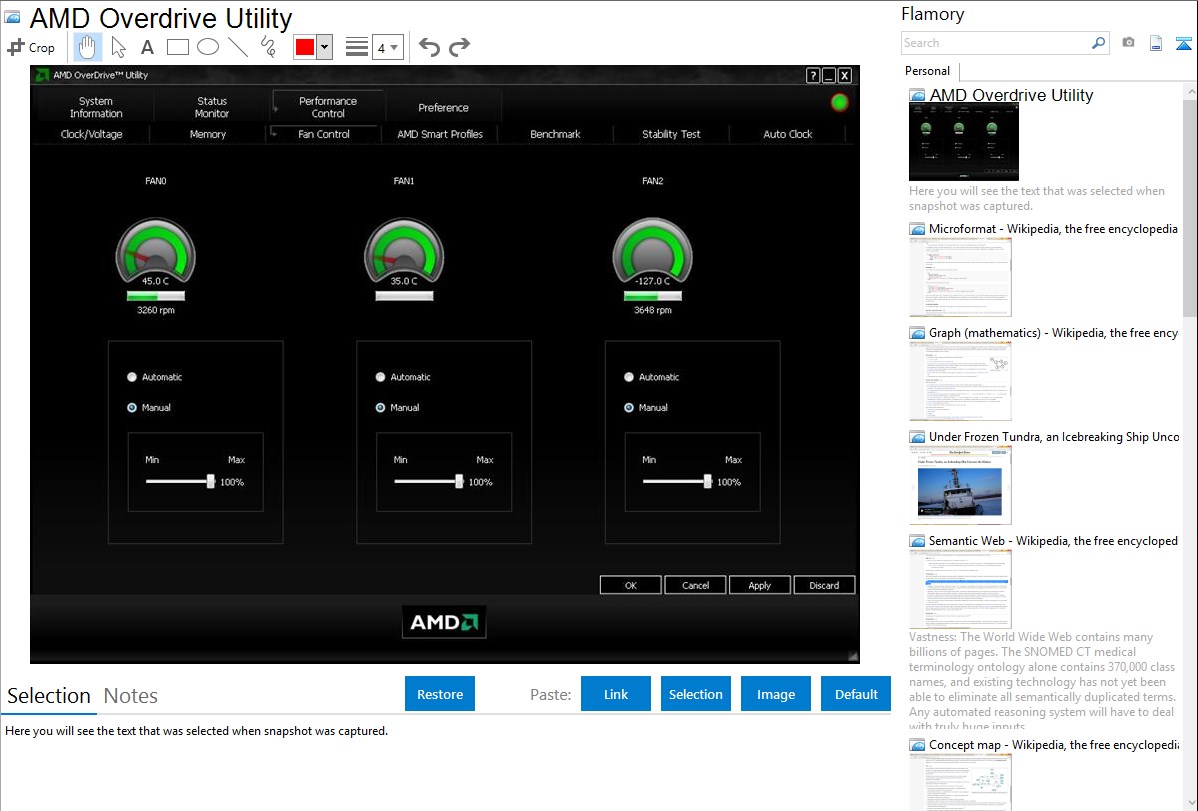The height and width of the screenshot is (811, 1198).
Task: Select the Crop tool
Action: point(31,47)
